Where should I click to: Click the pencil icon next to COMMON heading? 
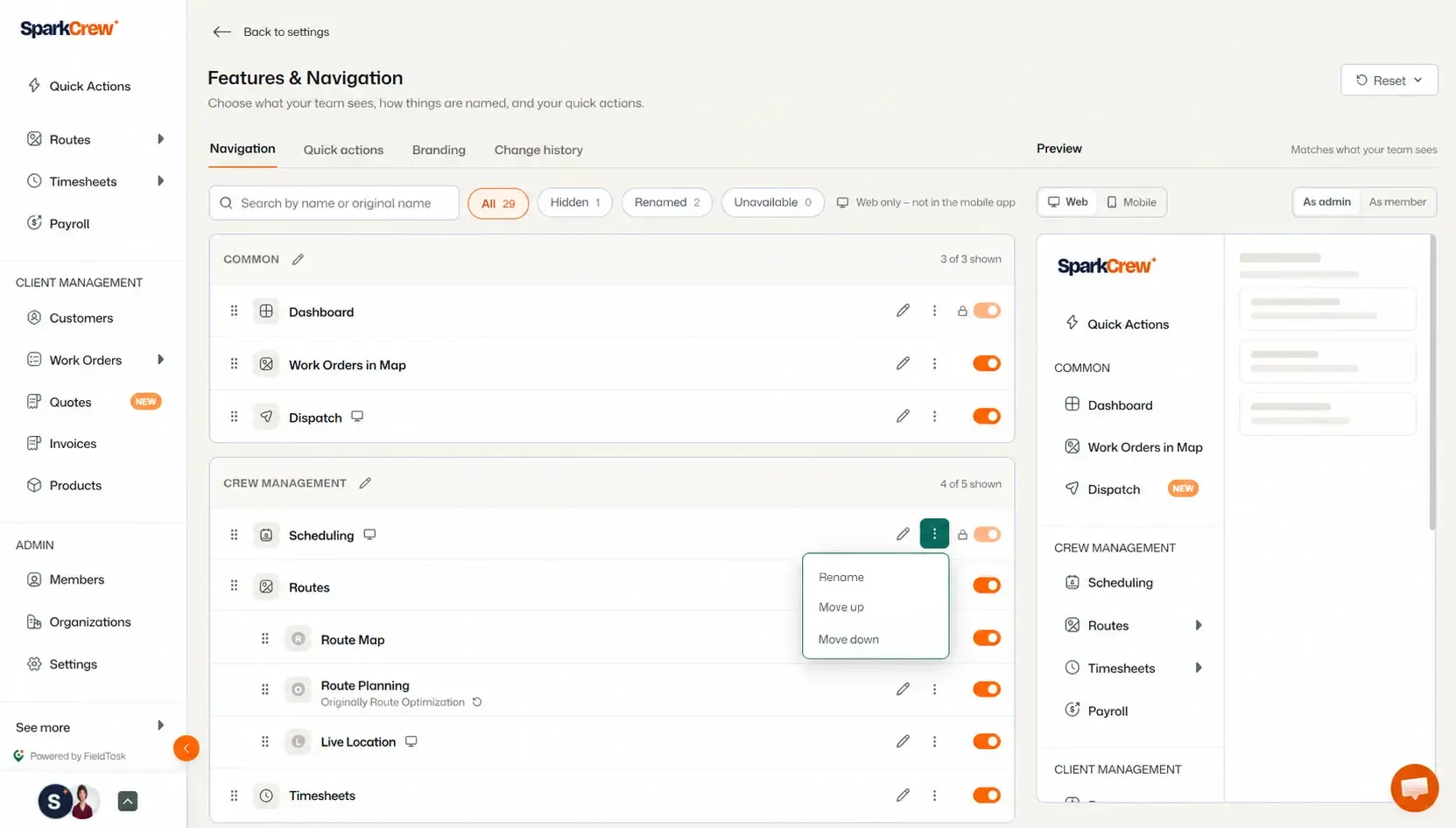pos(298,259)
